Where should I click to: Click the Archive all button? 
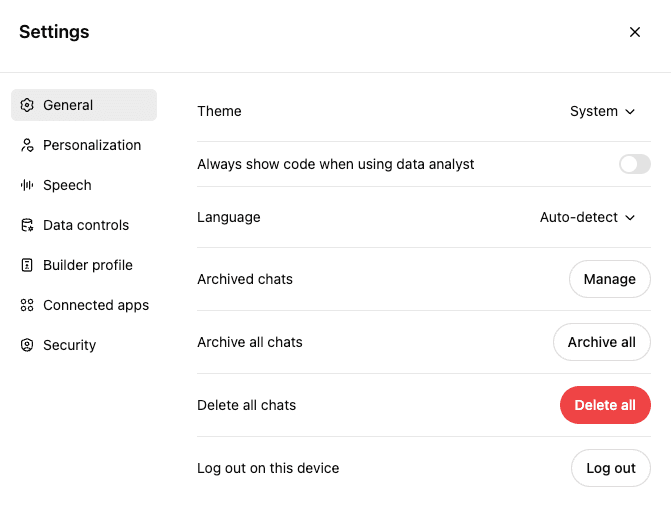click(601, 342)
